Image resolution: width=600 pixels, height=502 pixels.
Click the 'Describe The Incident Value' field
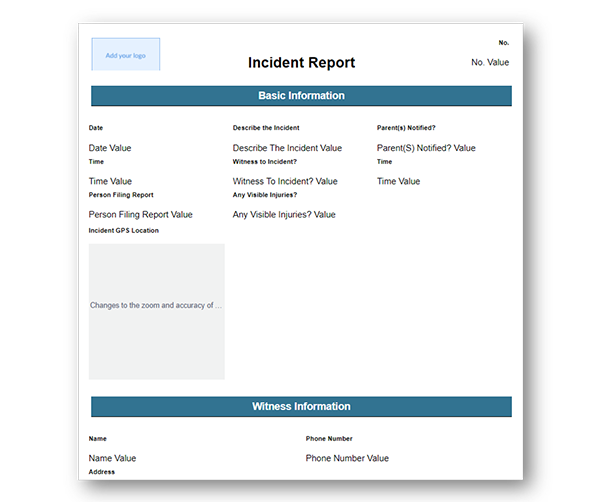pos(287,148)
